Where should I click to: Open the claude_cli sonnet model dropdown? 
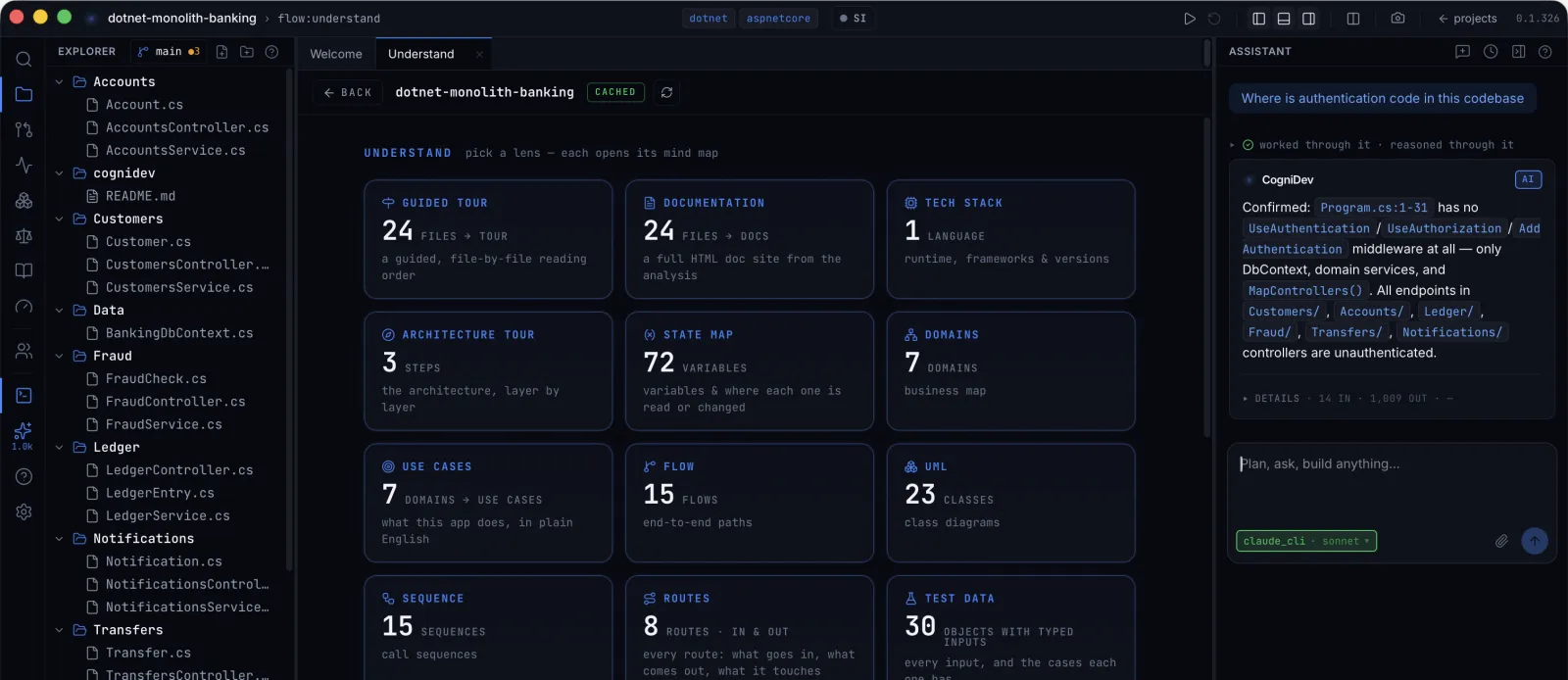point(1306,541)
